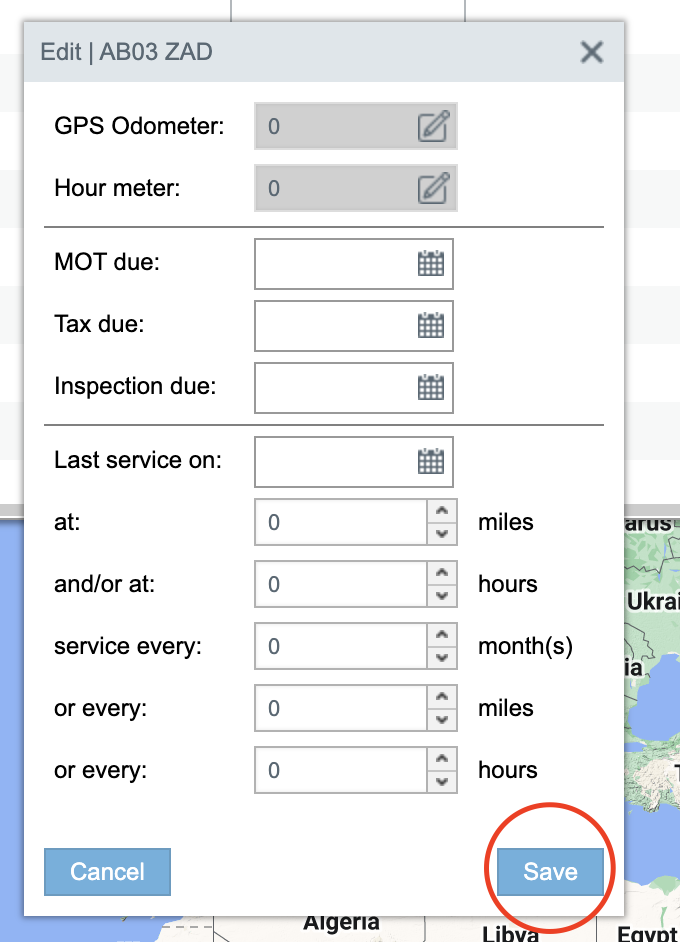Click the Hour meter edit icon
680x942 pixels.
click(x=432, y=188)
